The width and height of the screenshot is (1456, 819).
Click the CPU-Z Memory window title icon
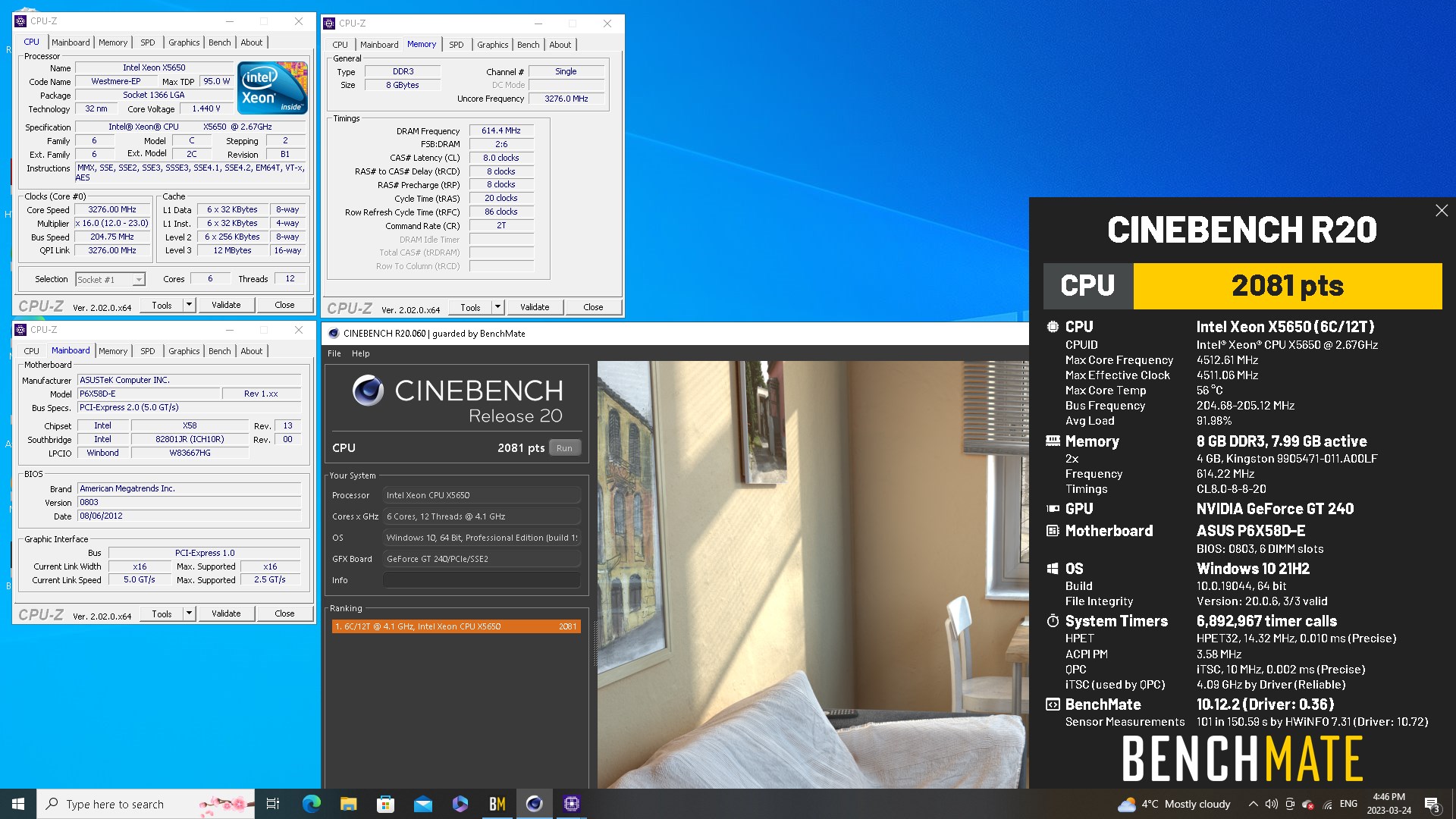pos(329,24)
